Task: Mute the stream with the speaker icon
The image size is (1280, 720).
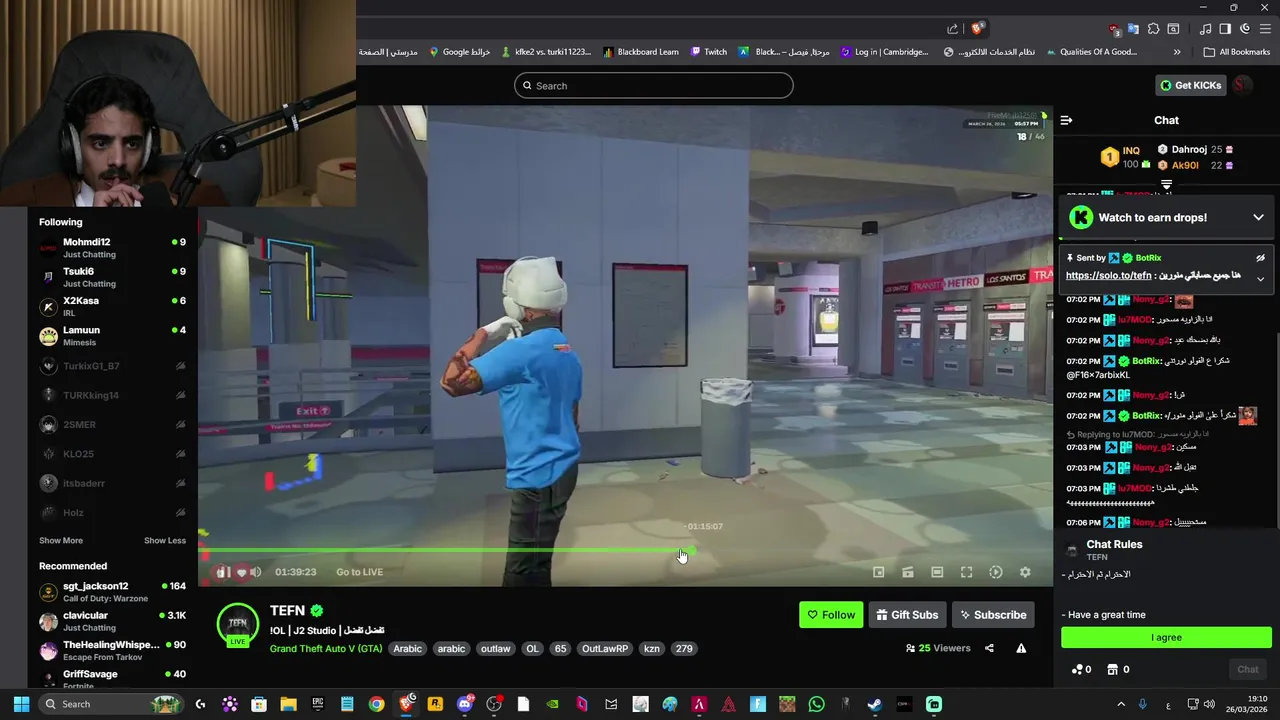Action: [256, 572]
